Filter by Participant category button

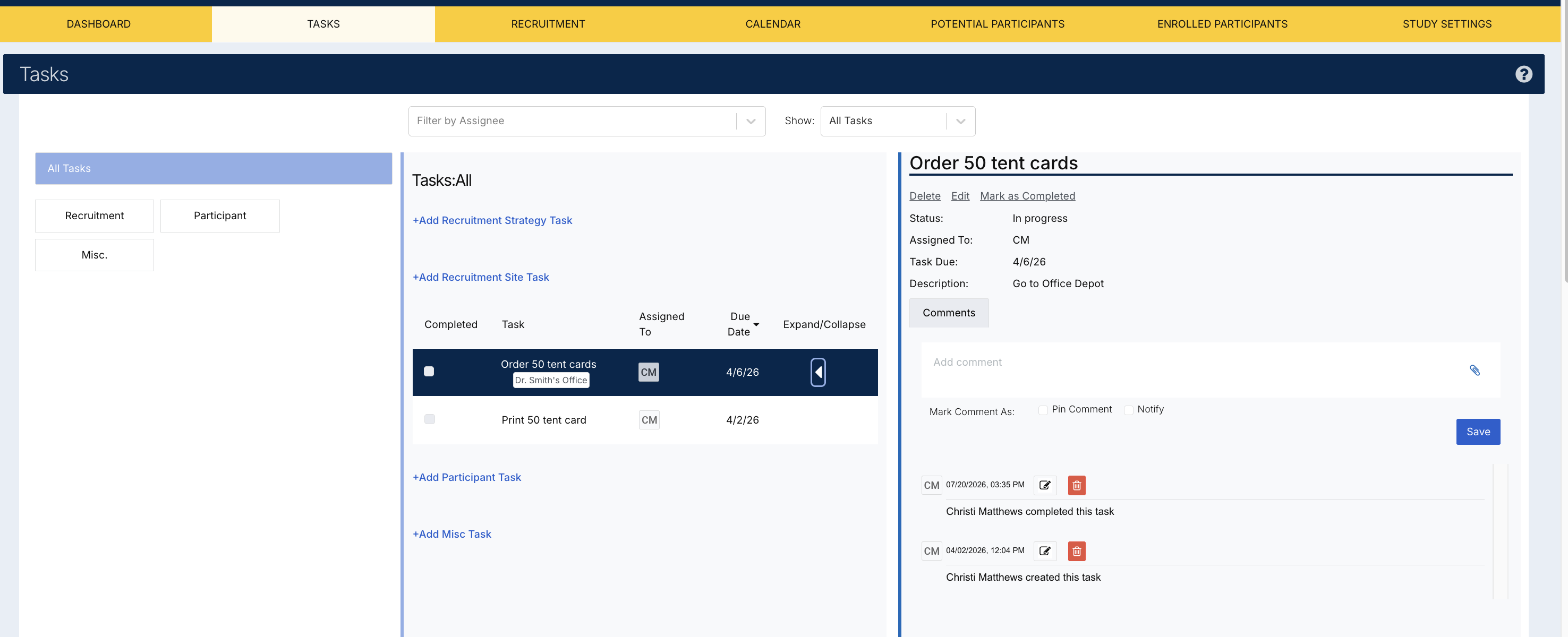click(220, 216)
